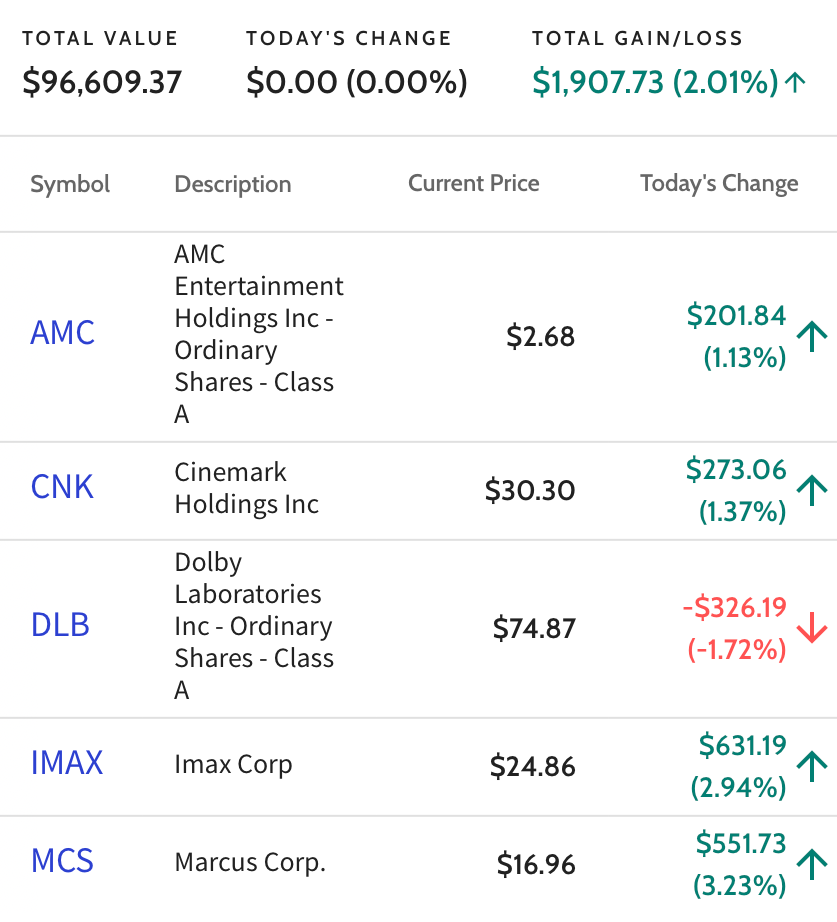
Task: Click the Cinemark Holdings Inc description
Action: (x=246, y=488)
